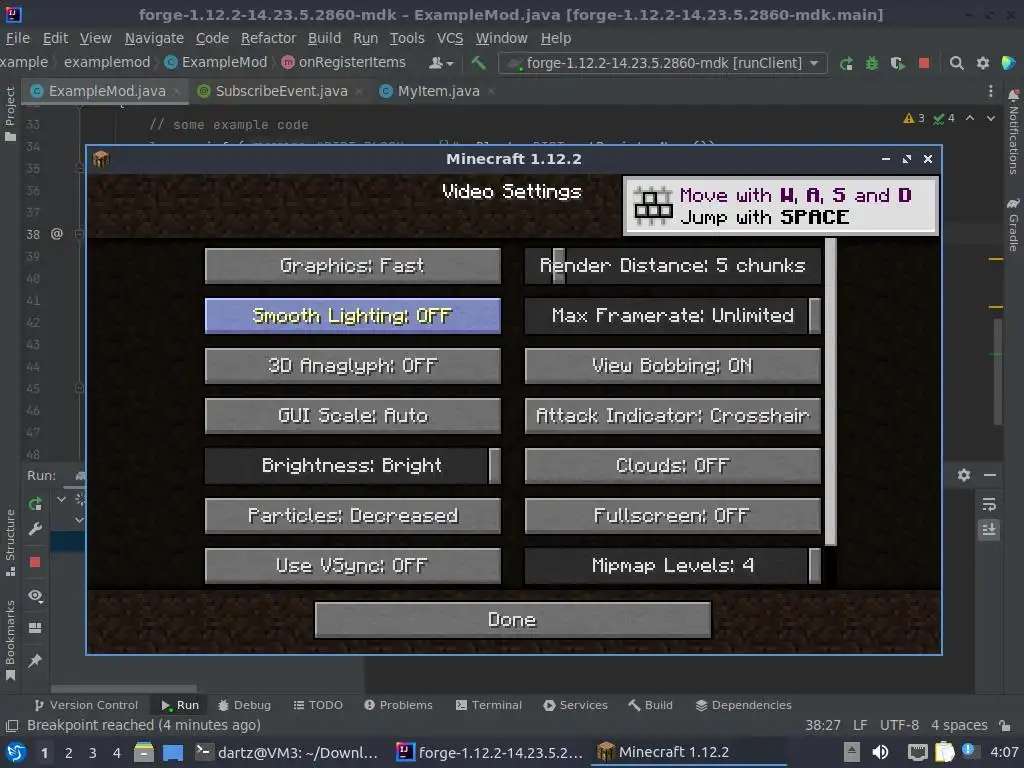Viewport: 1024px width, 768px height.
Task: Switch to MyItem.java tab
Action: click(x=438, y=91)
